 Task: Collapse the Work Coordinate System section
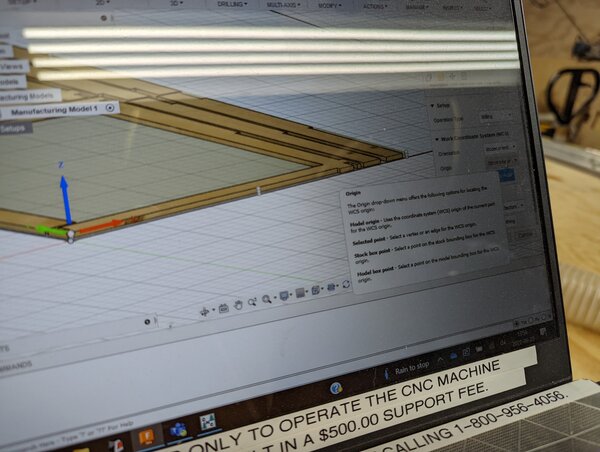click(x=437, y=139)
